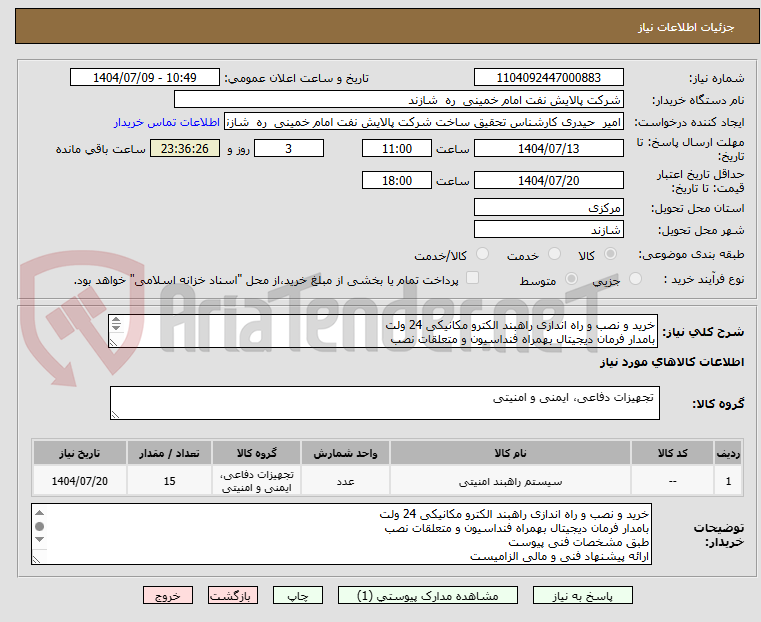Click the scrollbar thumb in توضیحات خریدار box
Screen dimensions: 761x622
coord(40,526)
